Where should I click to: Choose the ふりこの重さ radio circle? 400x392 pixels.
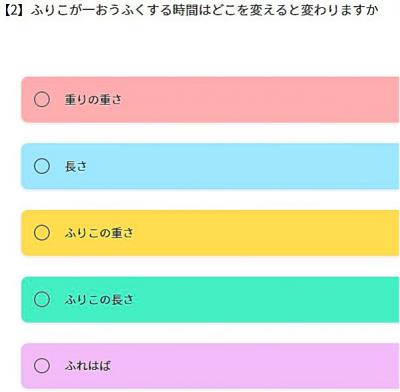42,233
